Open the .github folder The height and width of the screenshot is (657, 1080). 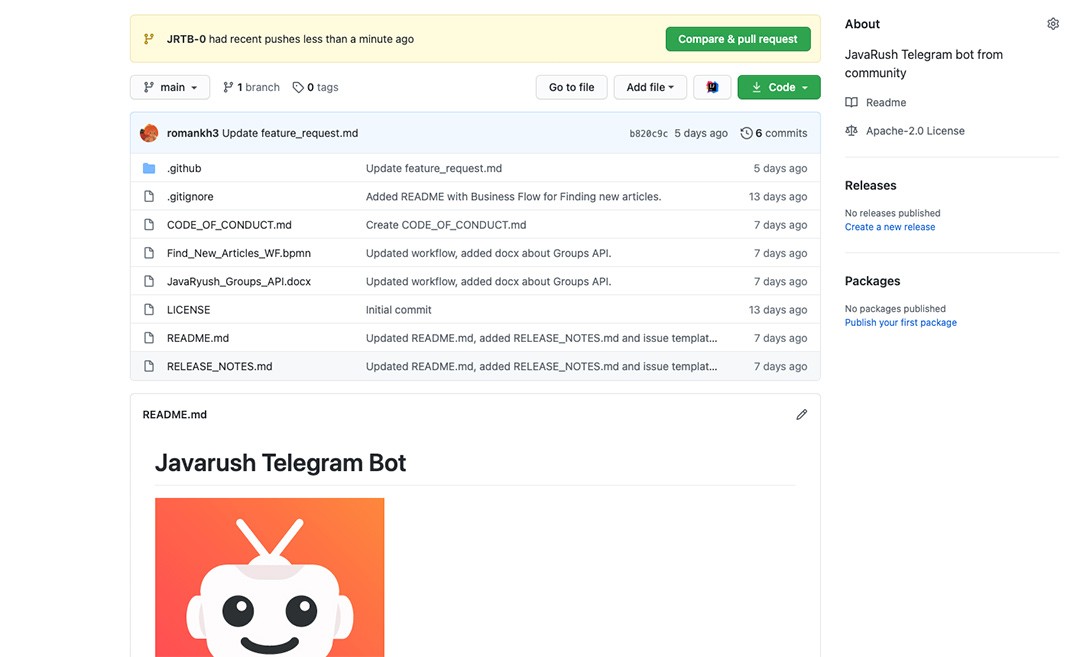(184, 168)
